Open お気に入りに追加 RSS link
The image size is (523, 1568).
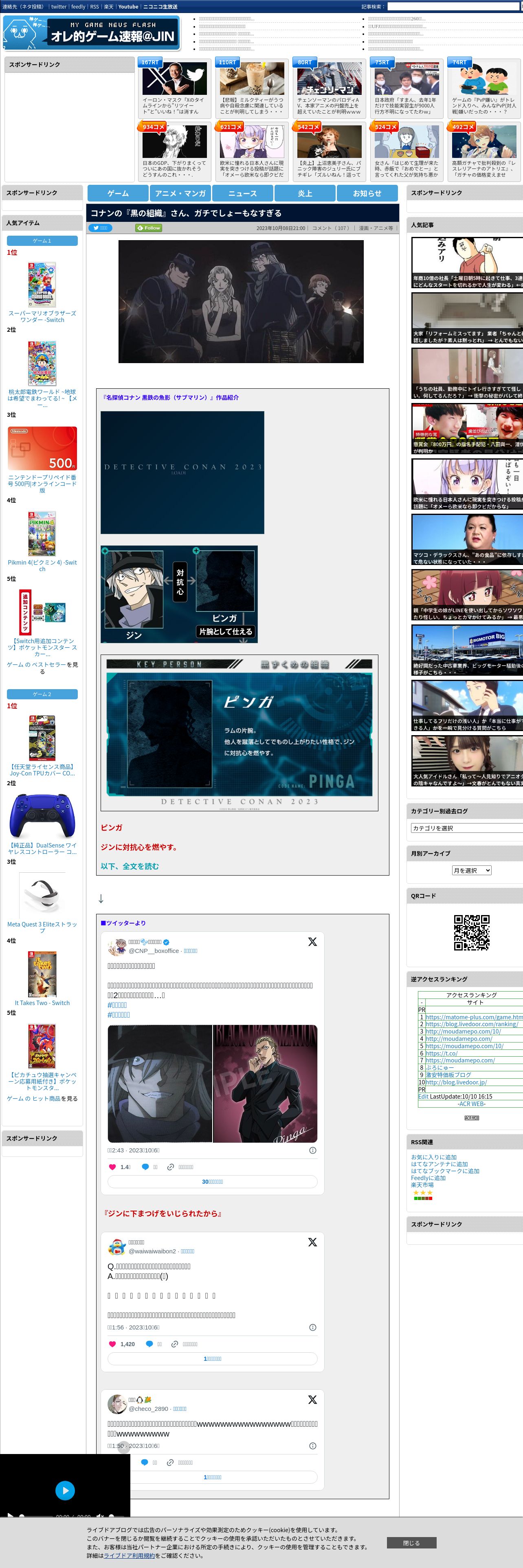tap(433, 1158)
